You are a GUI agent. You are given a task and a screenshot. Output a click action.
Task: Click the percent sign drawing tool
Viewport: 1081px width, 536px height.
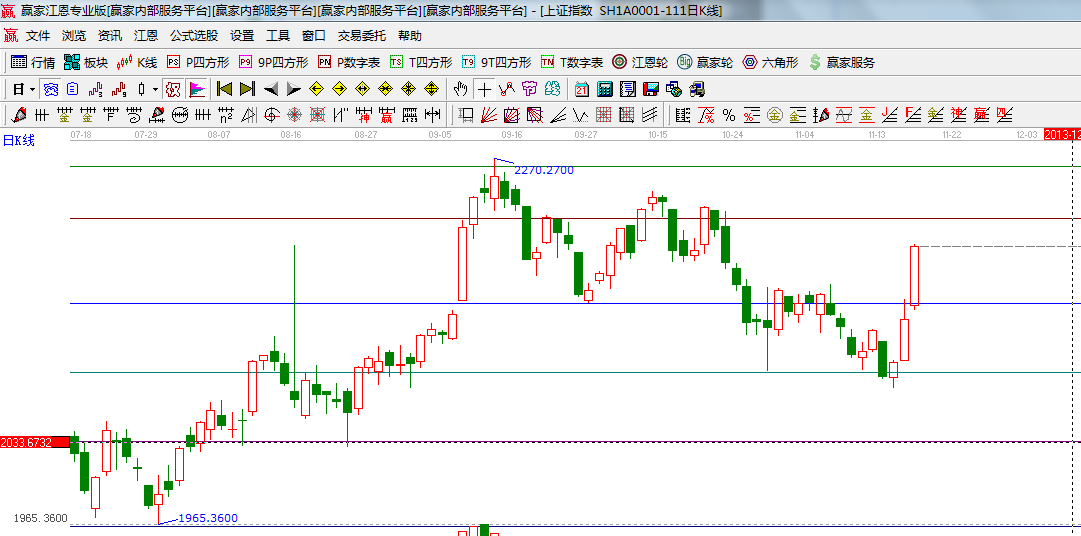coord(729,115)
